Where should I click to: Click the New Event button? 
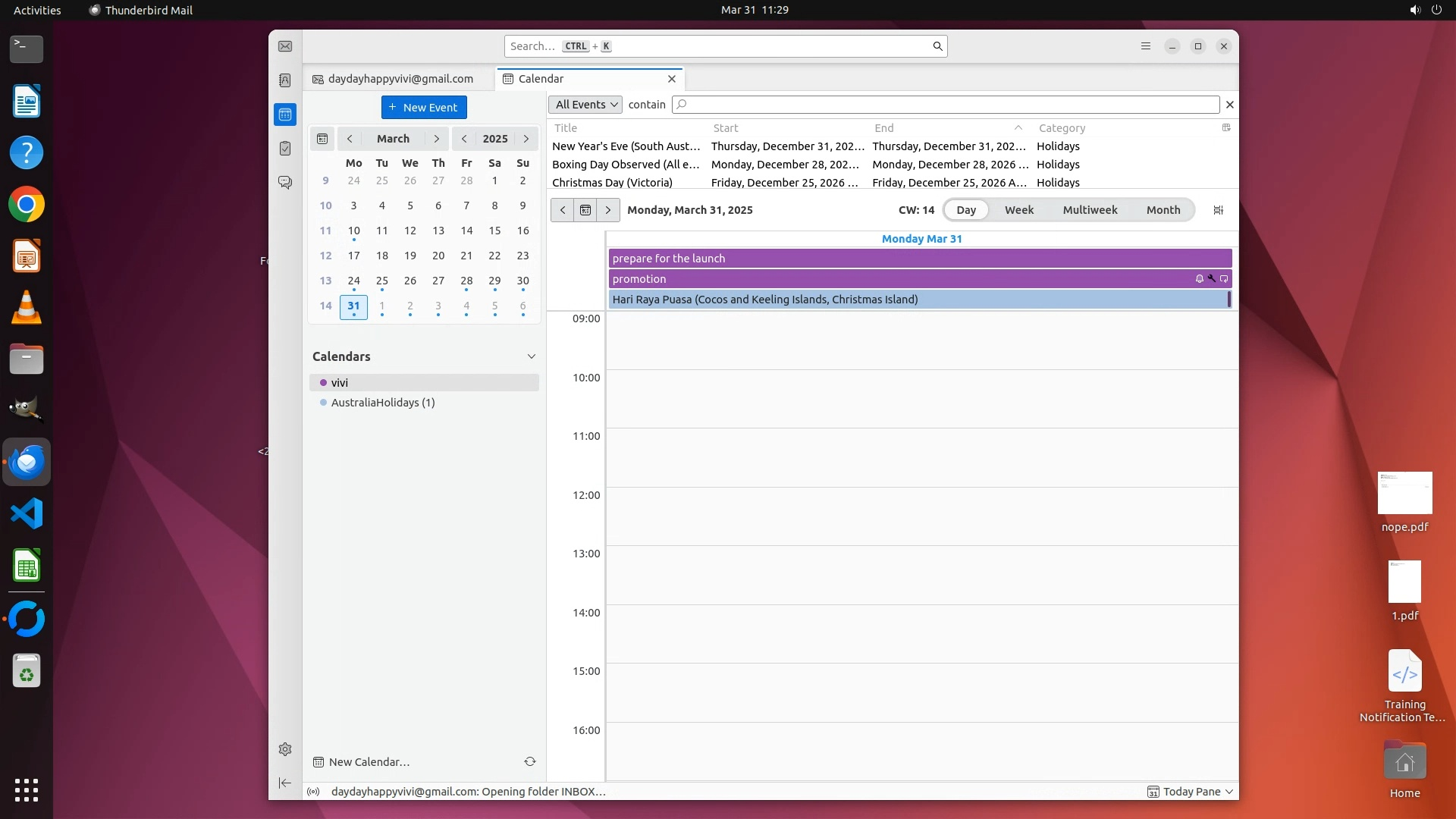point(424,108)
